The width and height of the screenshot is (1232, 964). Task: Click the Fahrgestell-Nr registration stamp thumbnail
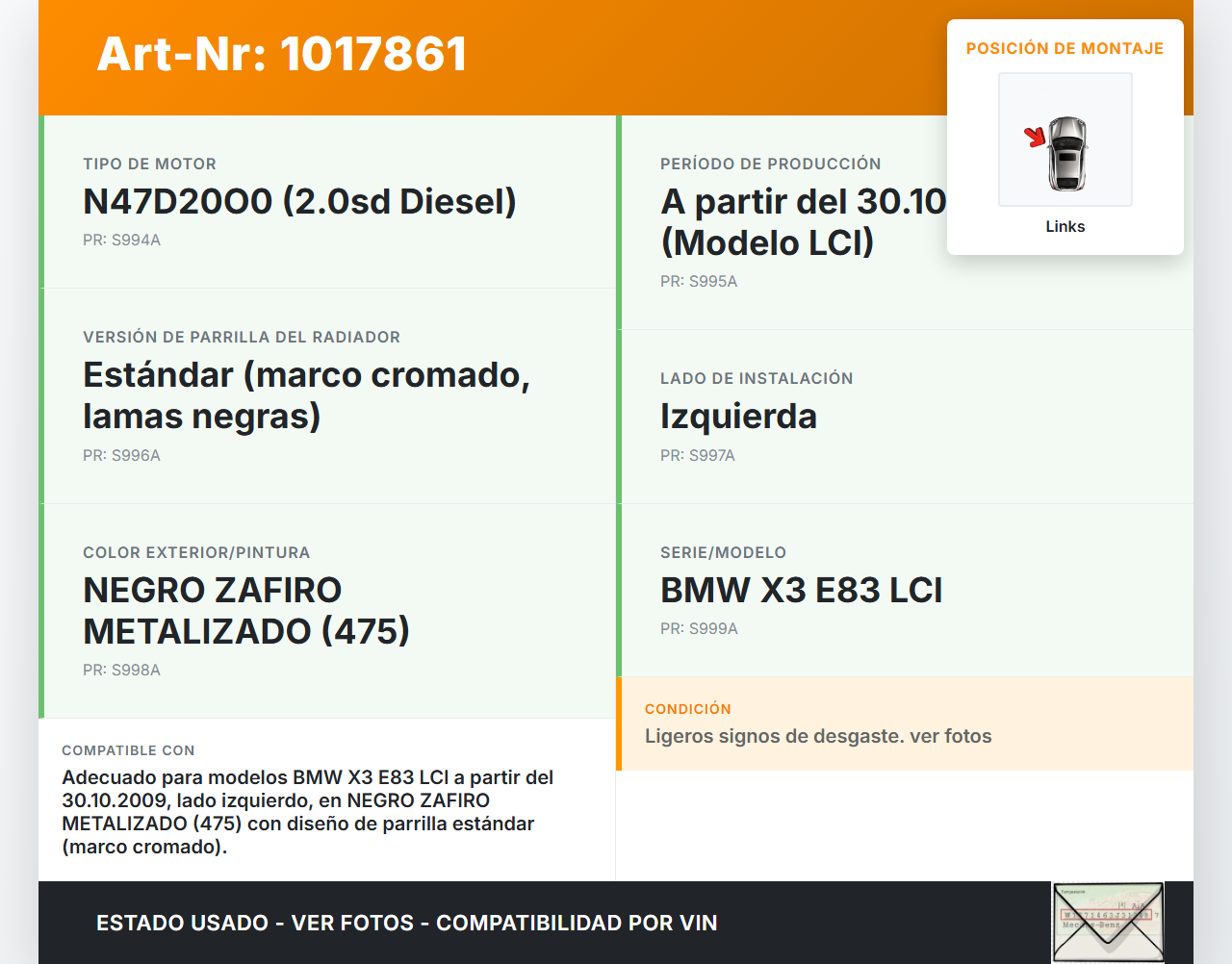[1107, 922]
